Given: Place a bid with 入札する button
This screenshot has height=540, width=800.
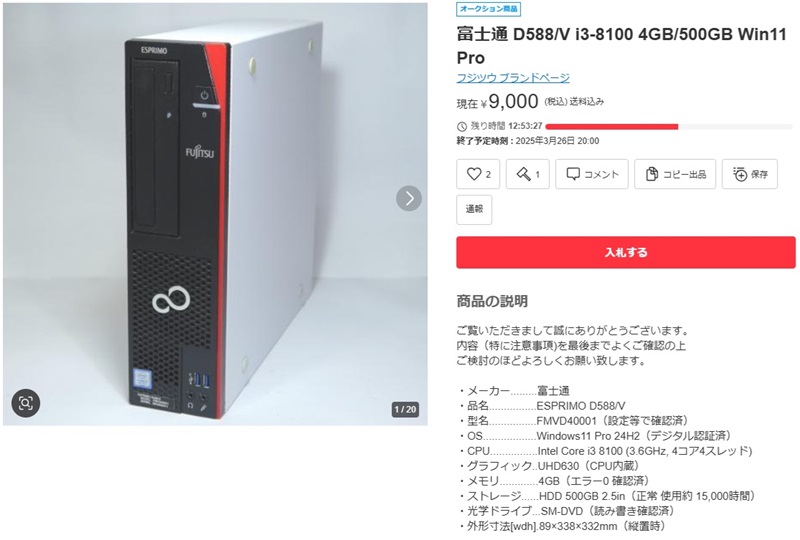Looking at the screenshot, I should click(626, 252).
